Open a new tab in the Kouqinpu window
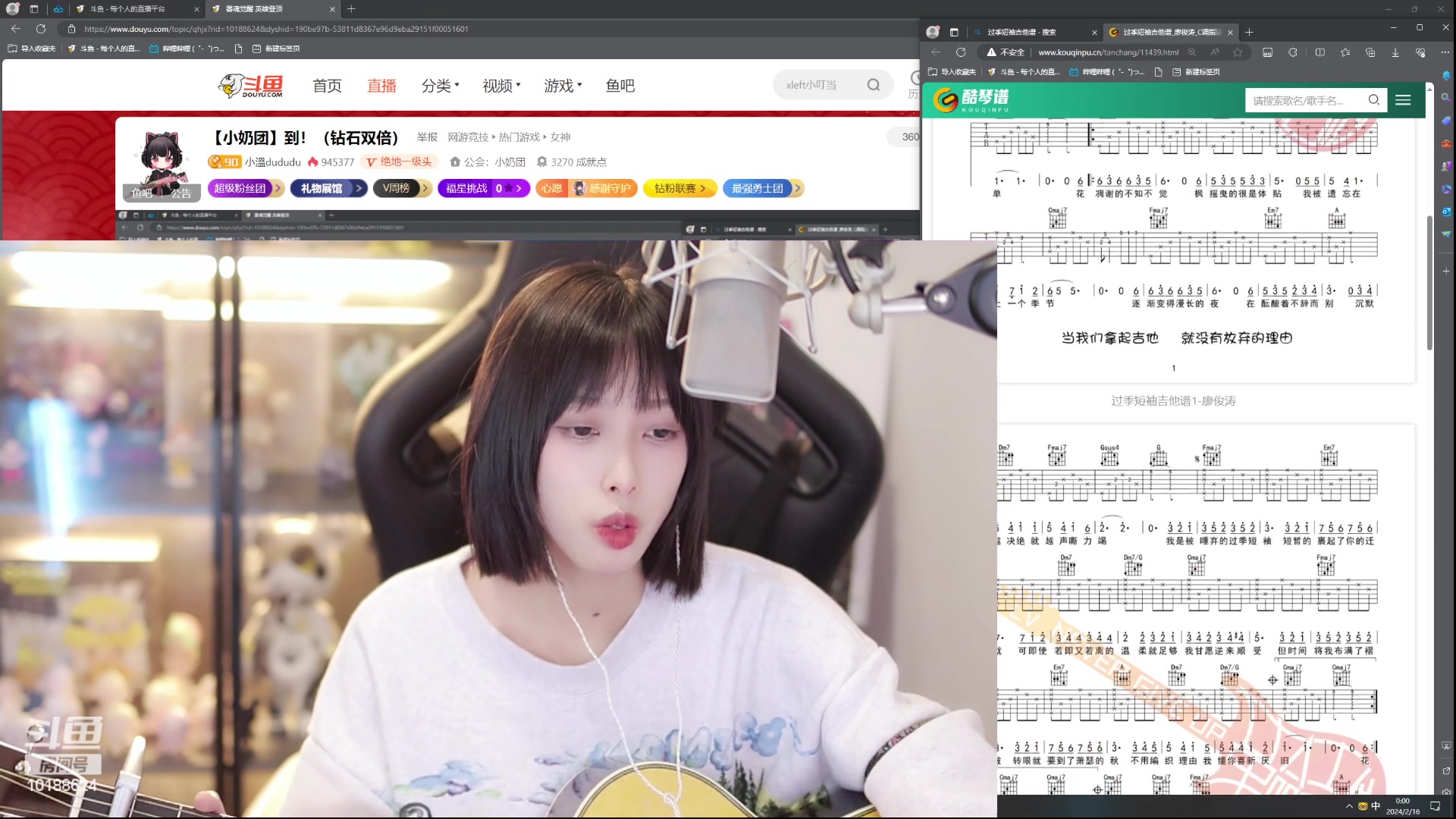 coord(1249,33)
